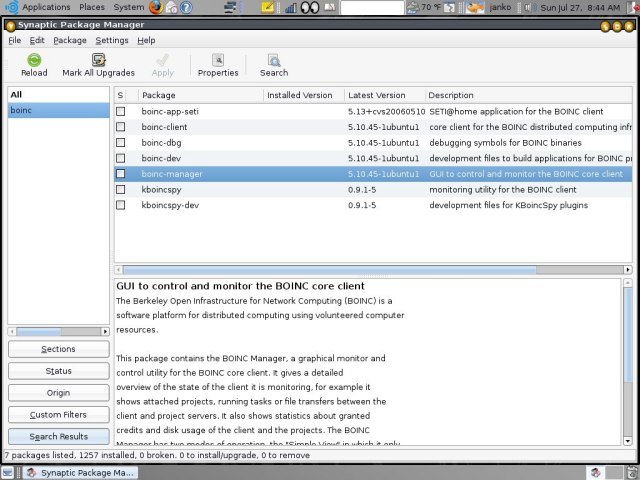The width and height of the screenshot is (640, 480).
Task: Open the dictionary applet icon
Action: point(330,7)
